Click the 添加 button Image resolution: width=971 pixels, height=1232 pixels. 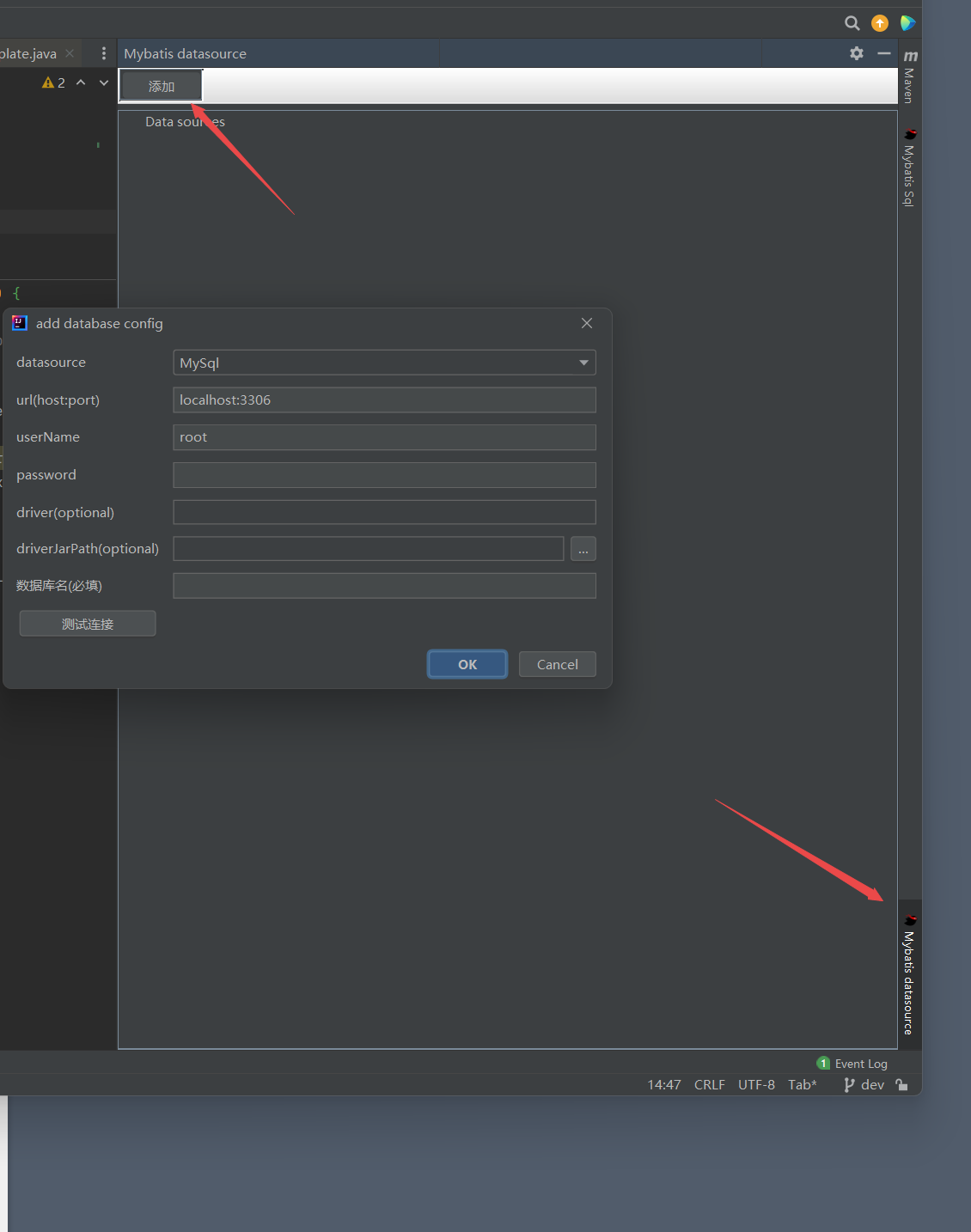coord(162,86)
